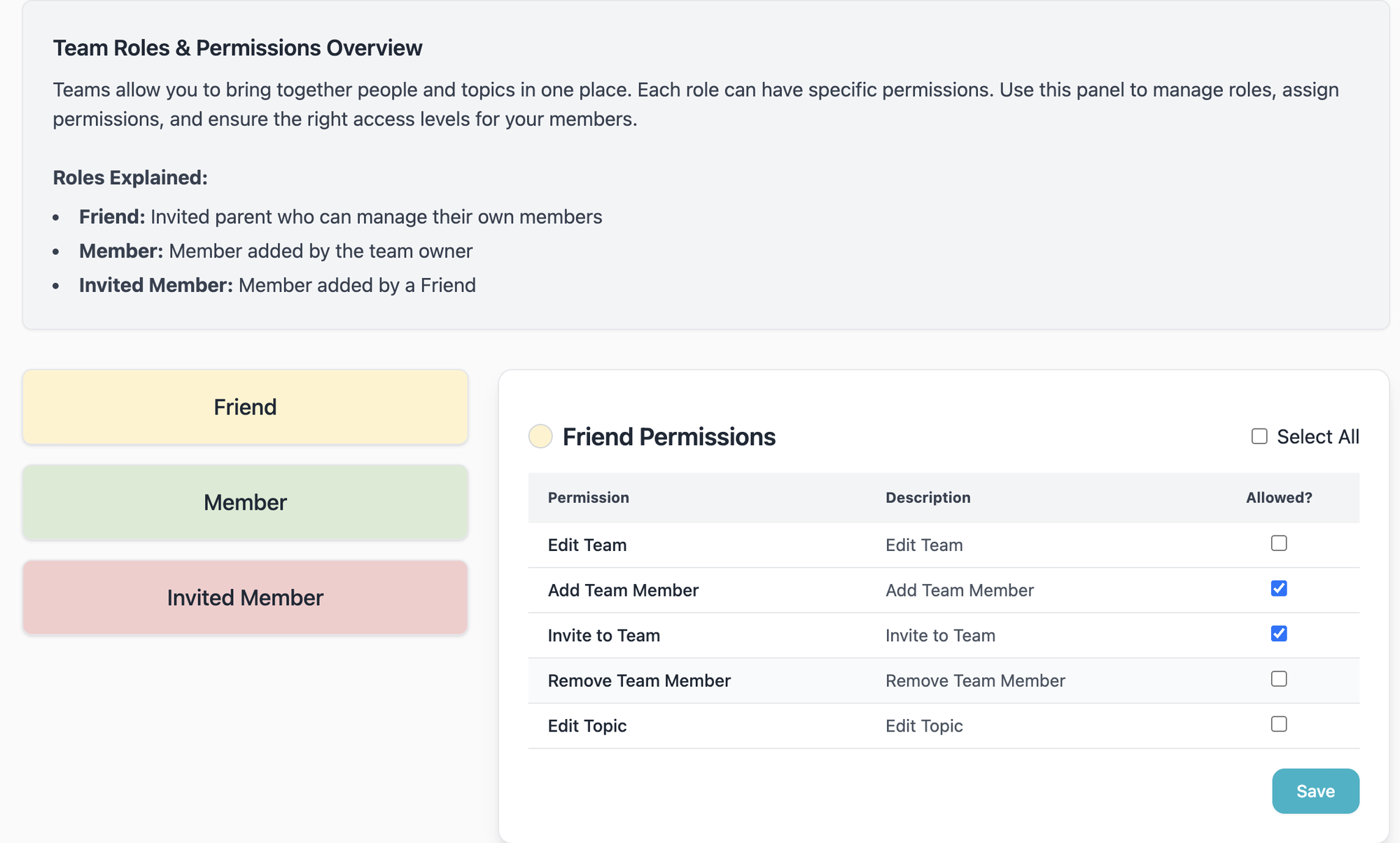Tick the Edit Topic permission checkbox
The width and height of the screenshot is (1400, 843).
pyautogui.click(x=1279, y=724)
